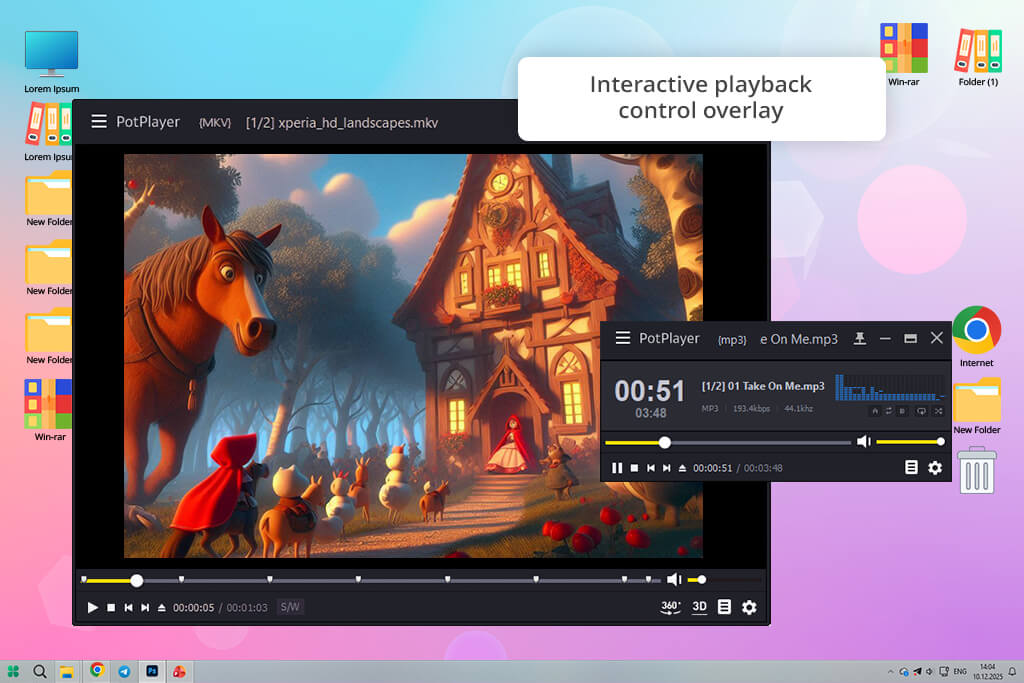This screenshot has height=683, width=1024.
Task: Open the Win-rar icon on left desktop side
Action: coord(49,410)
